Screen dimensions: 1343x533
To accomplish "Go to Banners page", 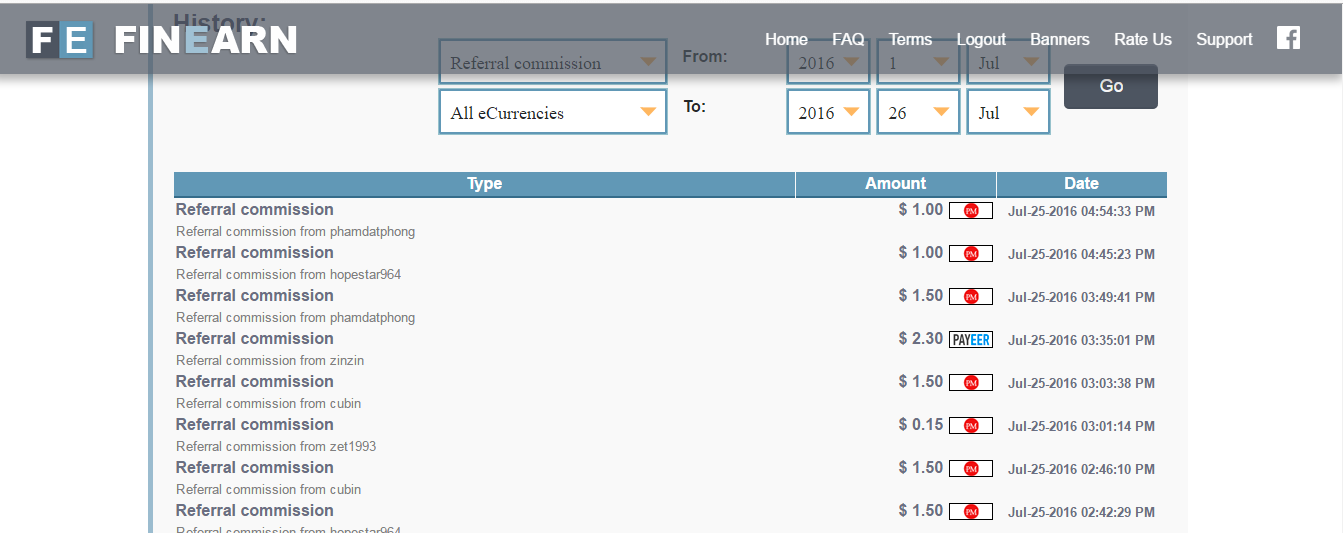I will point(1059,40).
